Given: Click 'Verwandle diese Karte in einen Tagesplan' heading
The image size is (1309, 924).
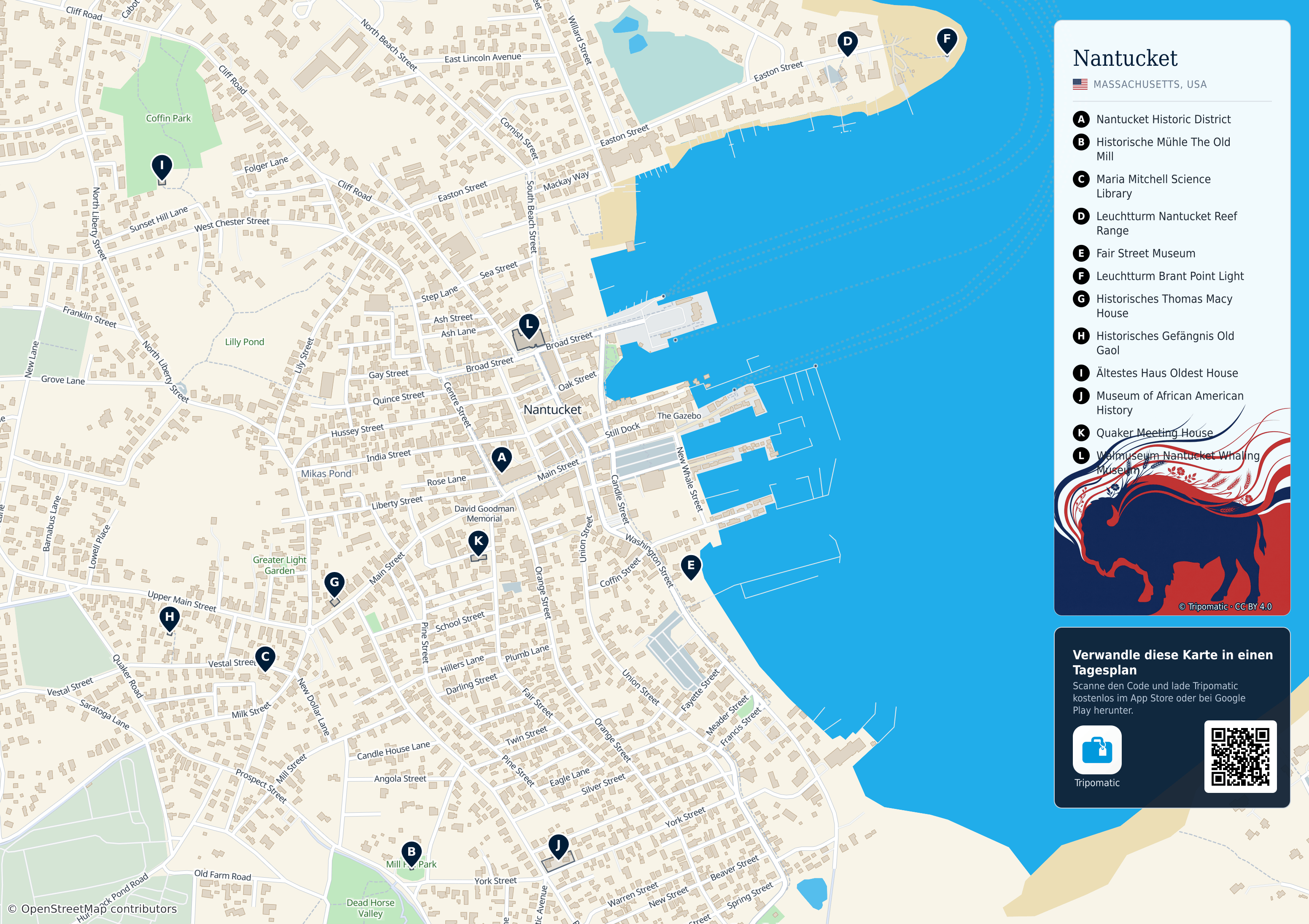Looking at the screenshot, I should tap(1173, 662).
